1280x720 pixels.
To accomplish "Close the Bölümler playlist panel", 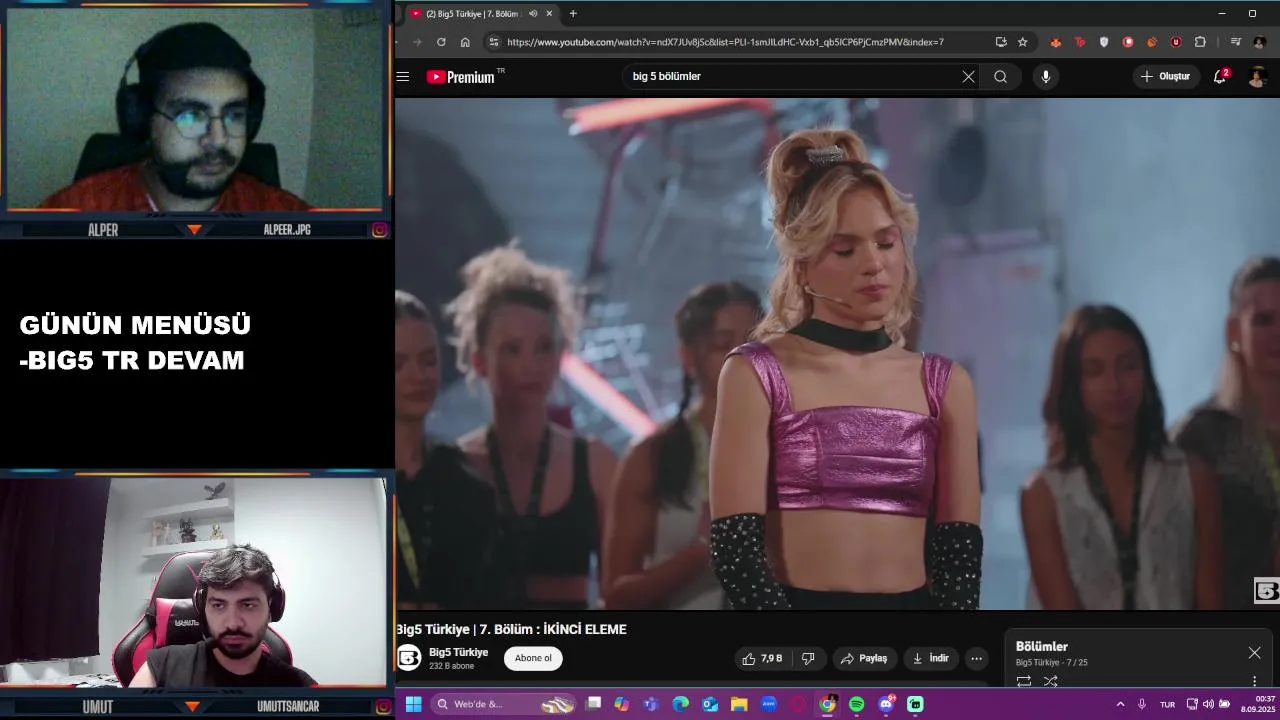I will coord(1254,653).
